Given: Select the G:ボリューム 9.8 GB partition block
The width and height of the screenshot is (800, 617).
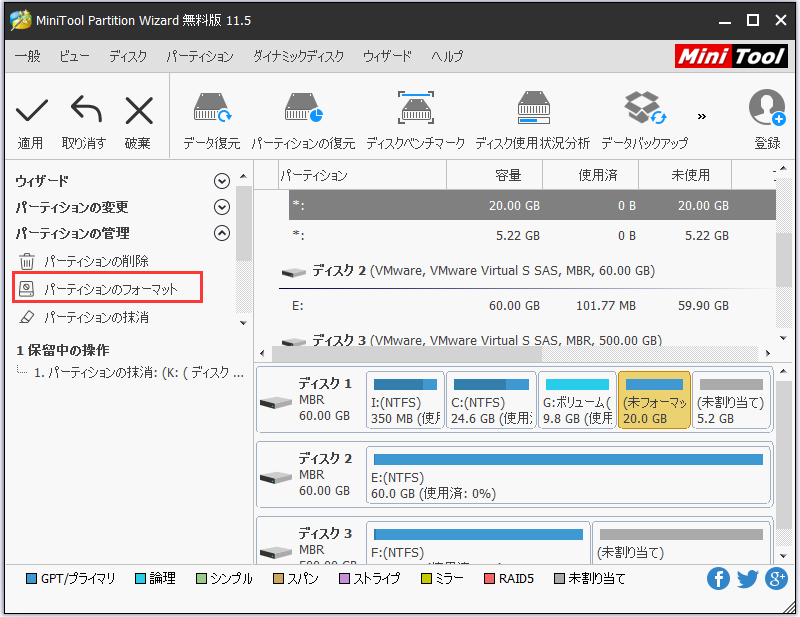Looking at the screenshot, I should (577, 401).
